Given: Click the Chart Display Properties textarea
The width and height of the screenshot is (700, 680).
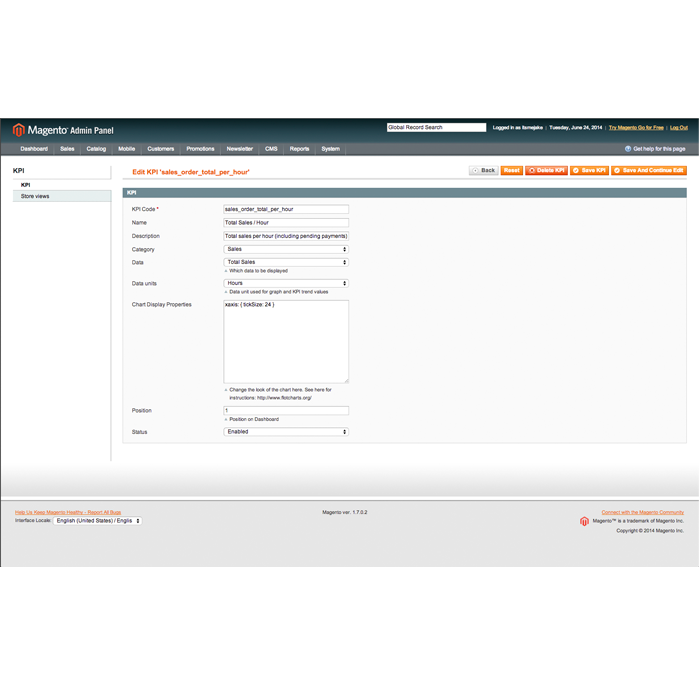Looking at the screenshot, I should point(286,342).
